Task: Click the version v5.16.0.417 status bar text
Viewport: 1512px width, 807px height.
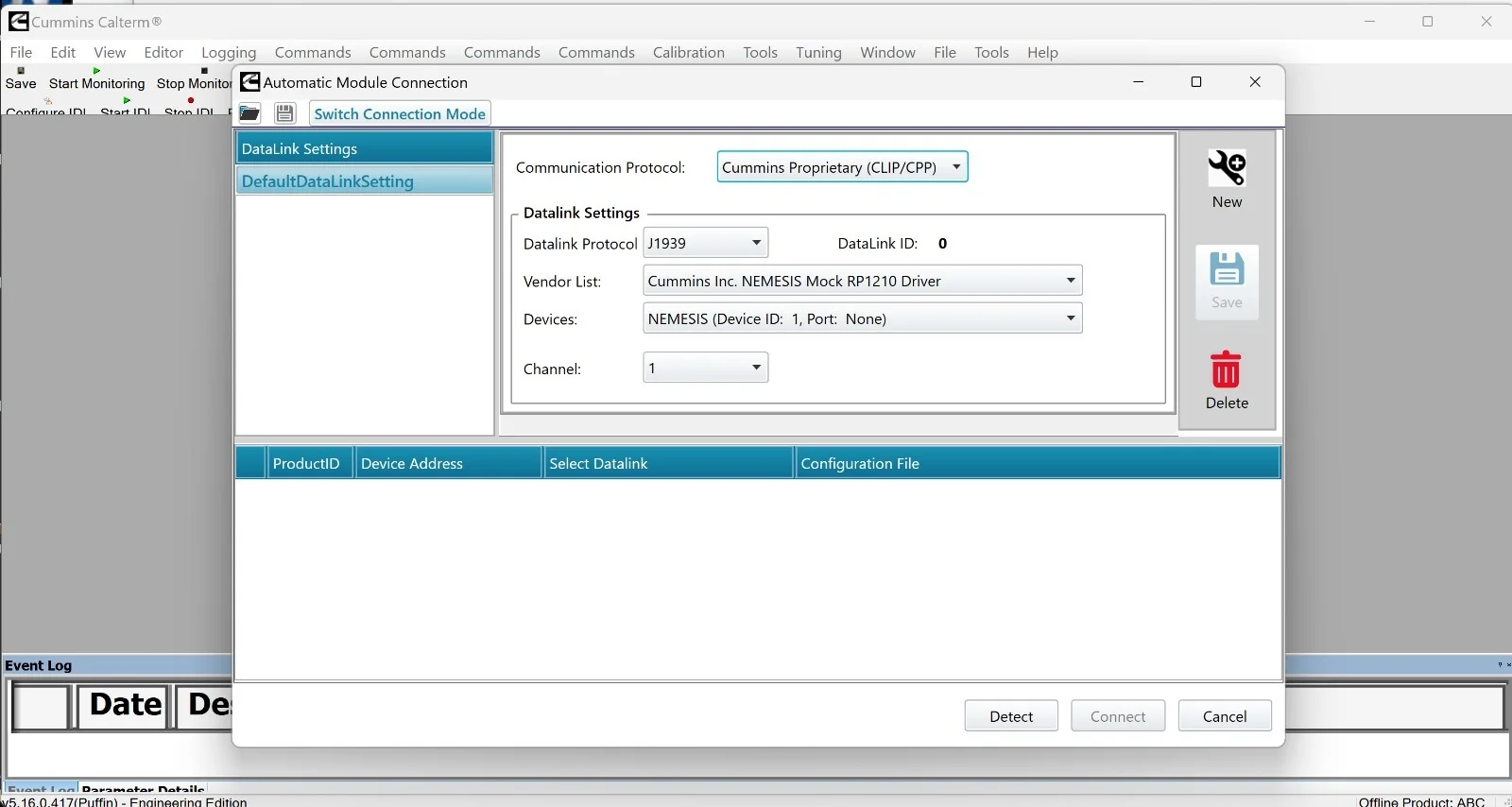Action: tap(125, 801)
